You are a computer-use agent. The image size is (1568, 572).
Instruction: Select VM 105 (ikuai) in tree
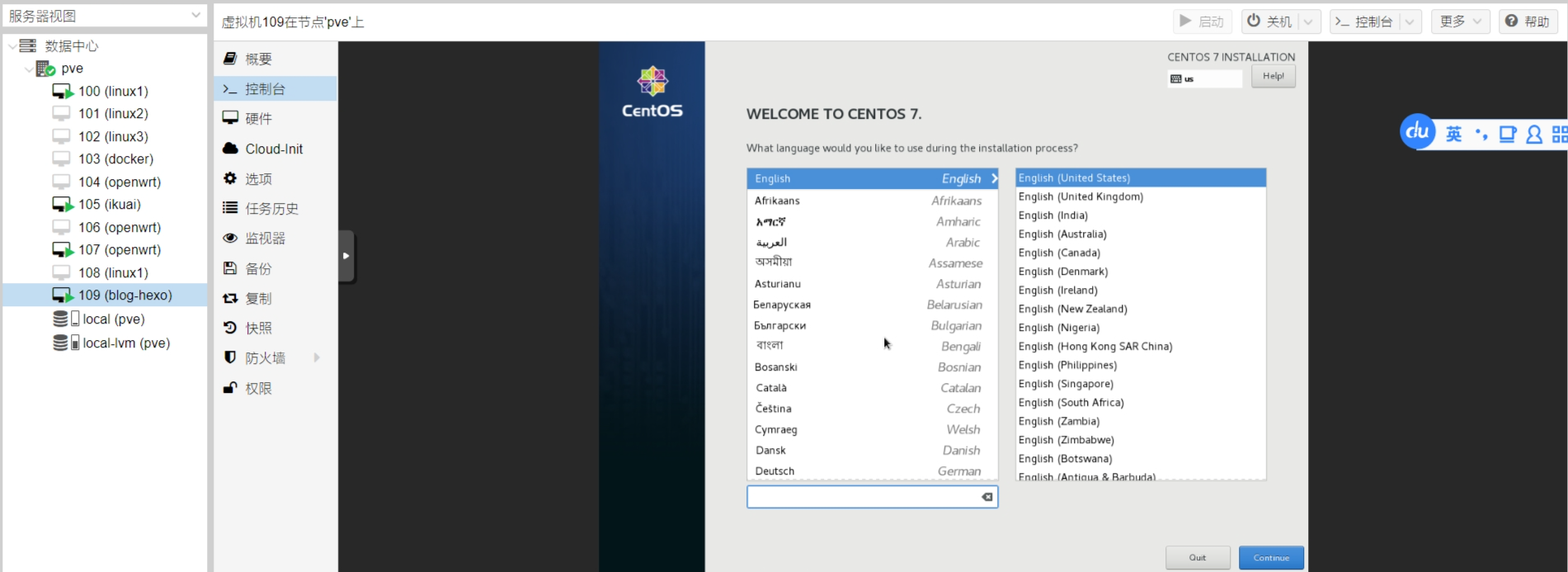pyautogui.click(x=109, y=205)
